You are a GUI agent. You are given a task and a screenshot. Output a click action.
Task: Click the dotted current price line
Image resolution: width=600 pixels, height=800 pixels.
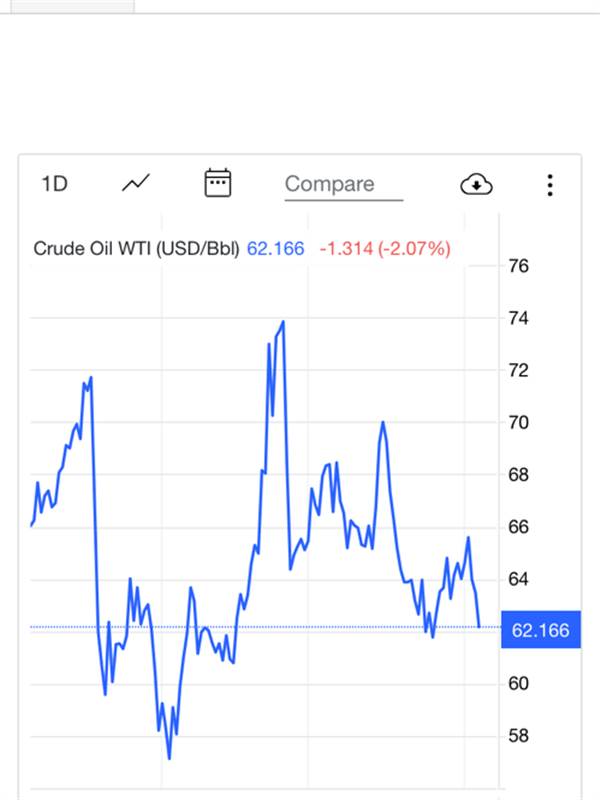[x=263, y=627]
